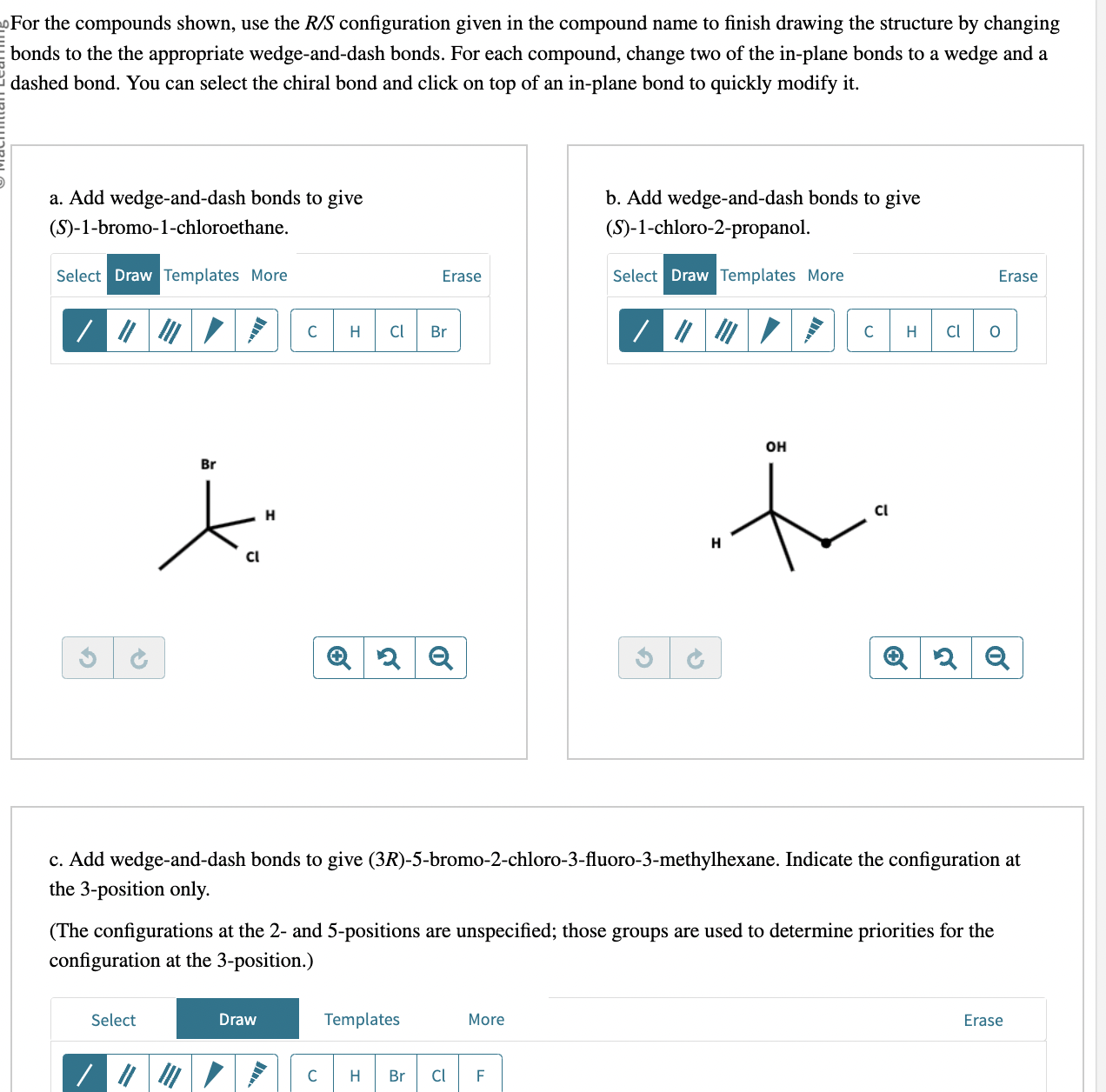Open the More menu in part a
This screenshot has width=1106, height=1092.
click(268, 275)
